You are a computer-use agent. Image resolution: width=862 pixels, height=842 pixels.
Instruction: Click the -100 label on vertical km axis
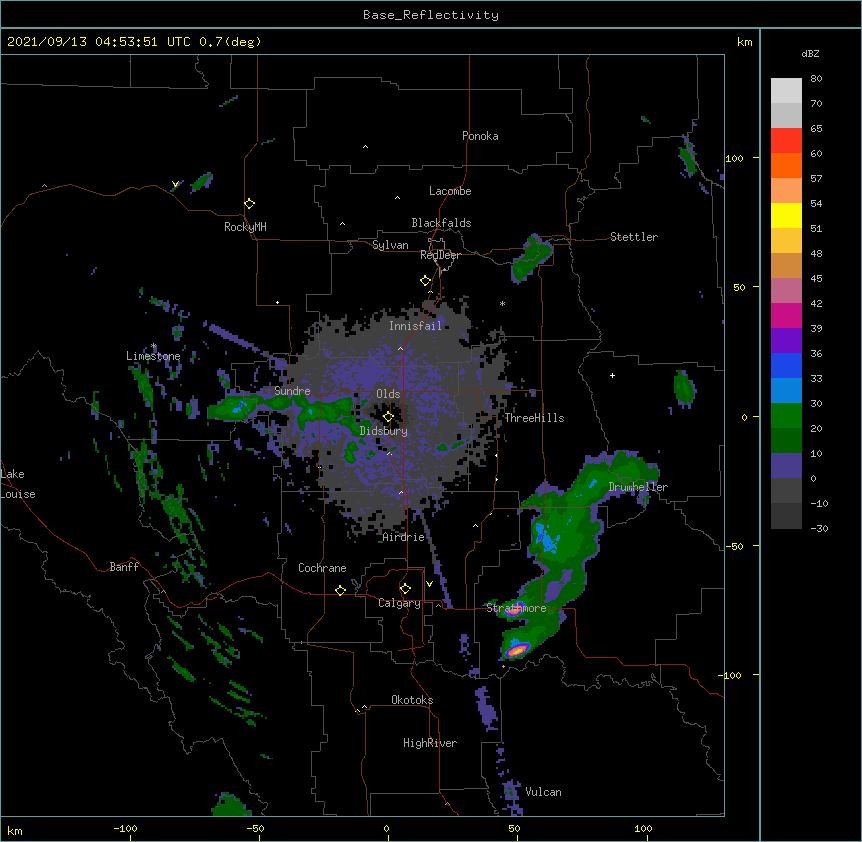pyautogui.click(x=731, y=675)
